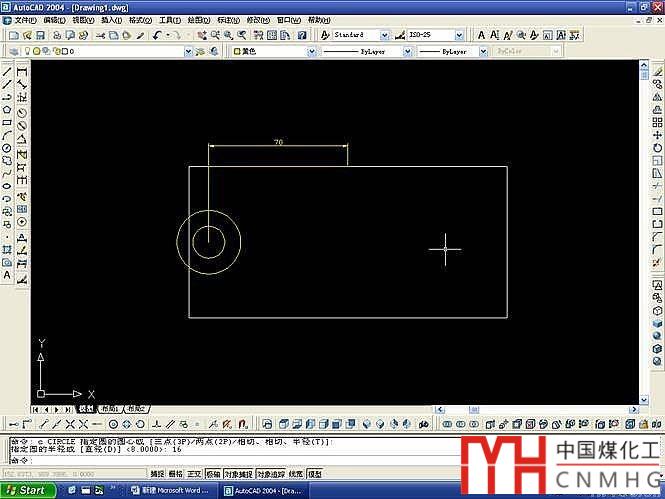665x499 pixels.
Task: Select the Erase tool in the Modify toolbar
Action: 657,72
